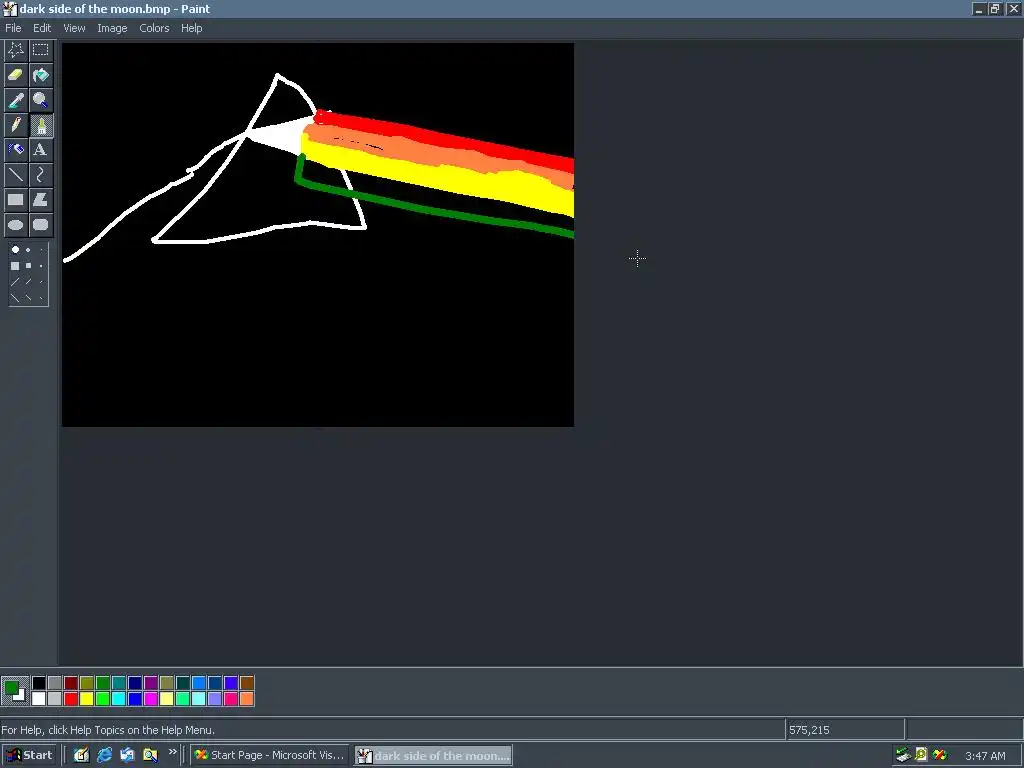The image size is (1024, 768).
Task: Pick the straight Line tool
Action: 16,174
